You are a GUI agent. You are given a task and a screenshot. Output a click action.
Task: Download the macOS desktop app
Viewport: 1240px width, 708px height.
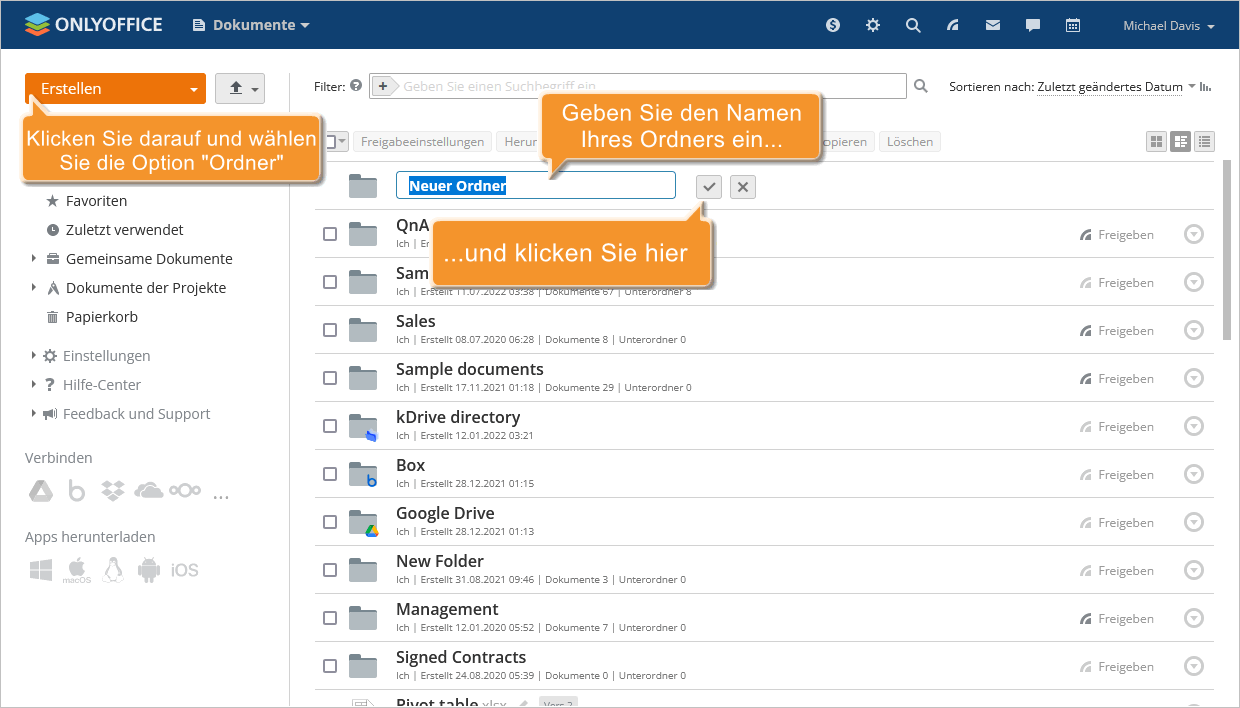[76, 570]
